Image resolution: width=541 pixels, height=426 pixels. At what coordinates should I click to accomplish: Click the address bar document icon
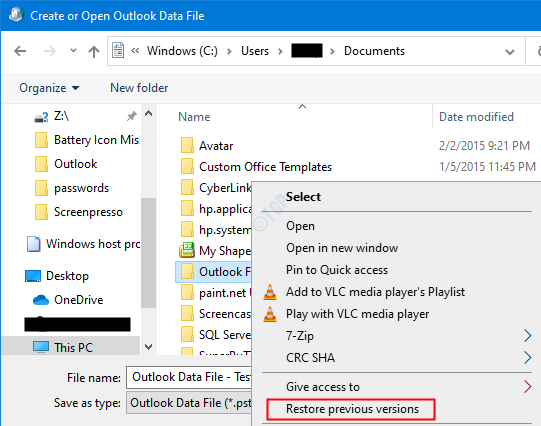click(x=118, y=50)
